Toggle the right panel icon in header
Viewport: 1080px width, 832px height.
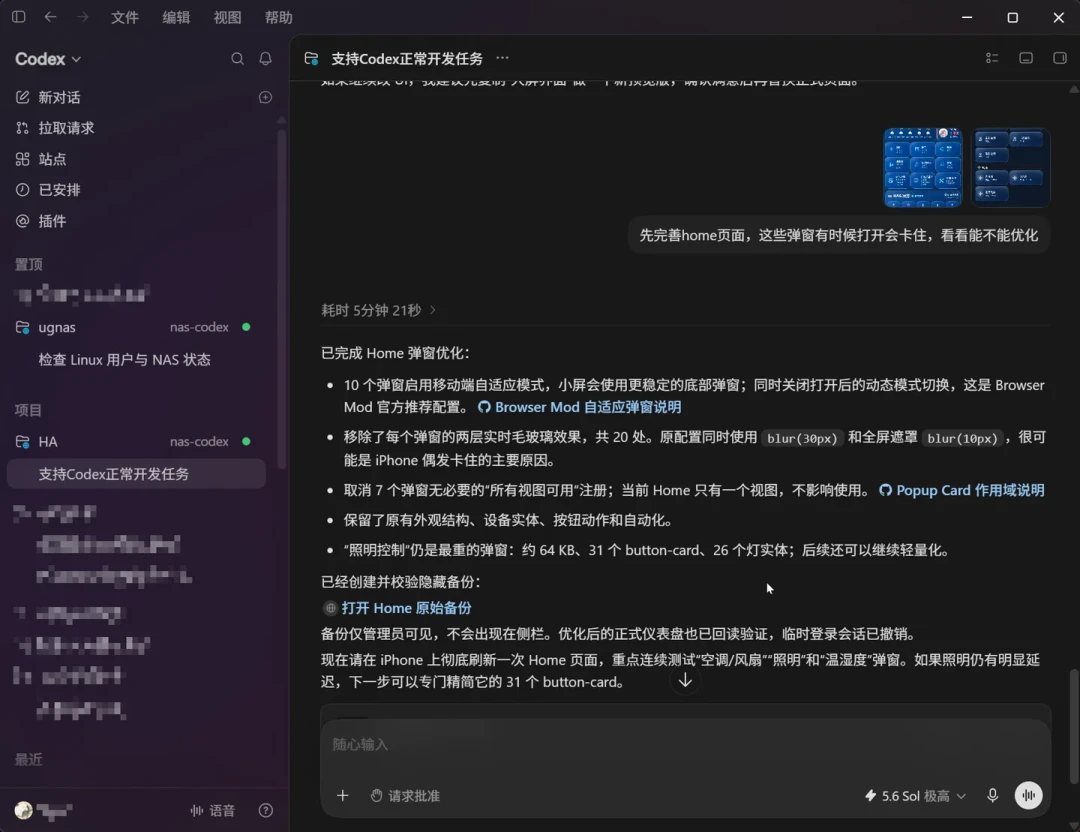tap(1059, 59)
